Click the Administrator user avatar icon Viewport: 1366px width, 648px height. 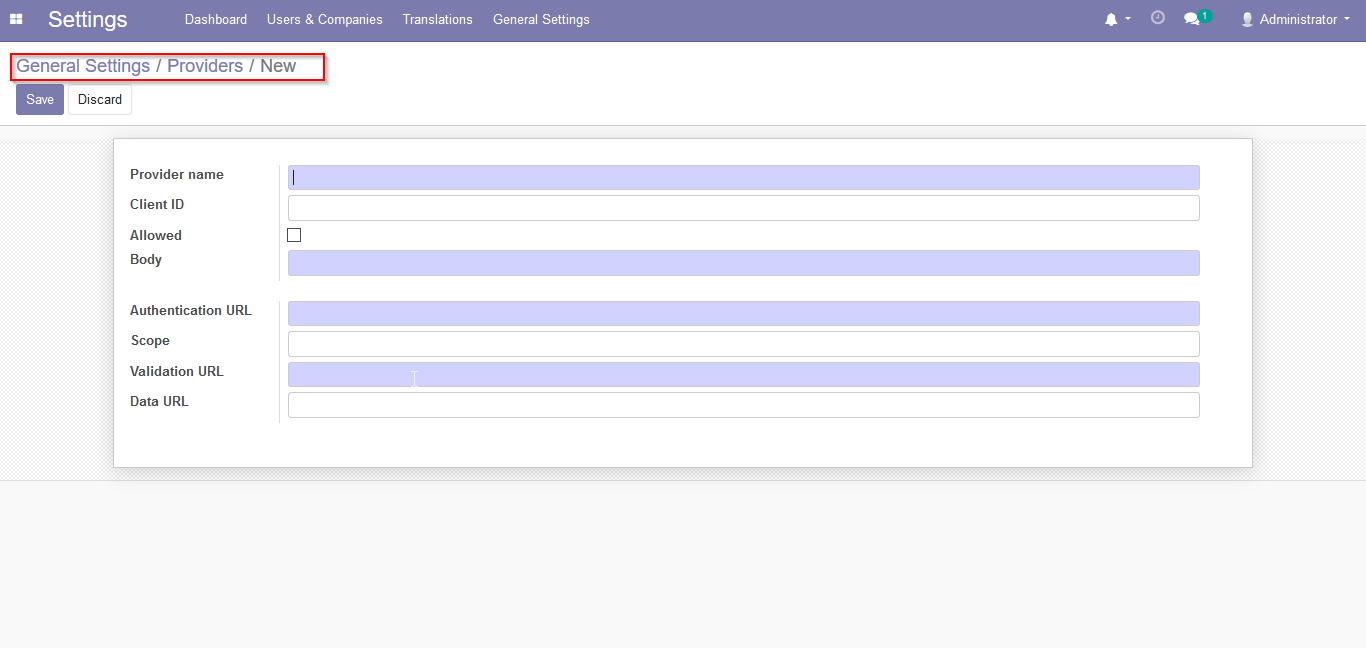[x=1247, y=19]
